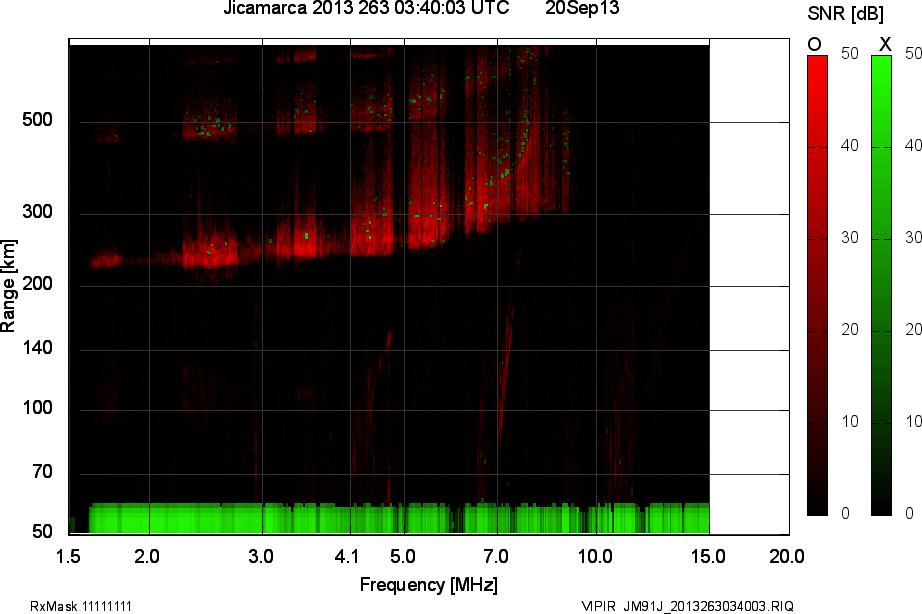Click the 'RxMask 11111111' footer text
The width and height of the screenshot is (922, 614).
click(x=81, y=606)
